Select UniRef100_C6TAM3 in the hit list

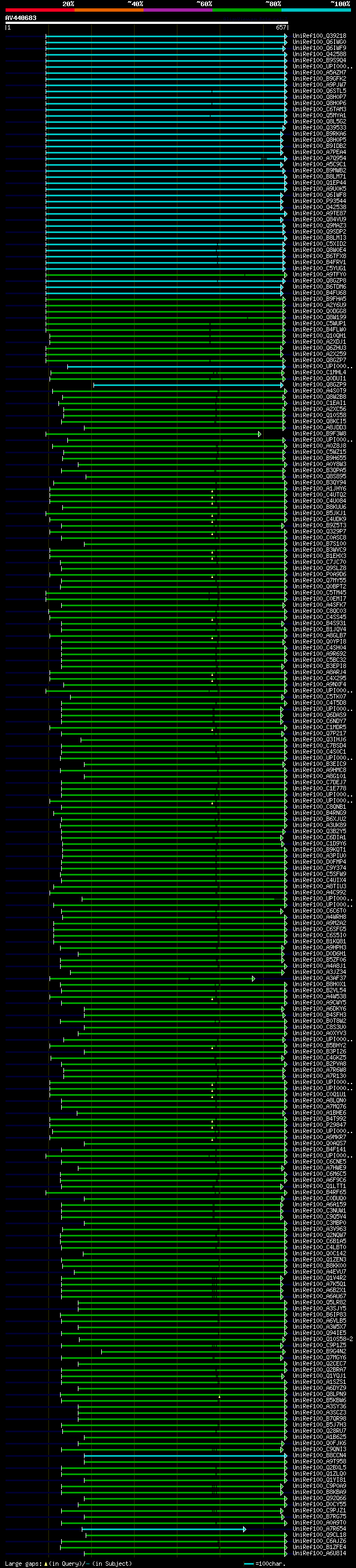point(319,109)
